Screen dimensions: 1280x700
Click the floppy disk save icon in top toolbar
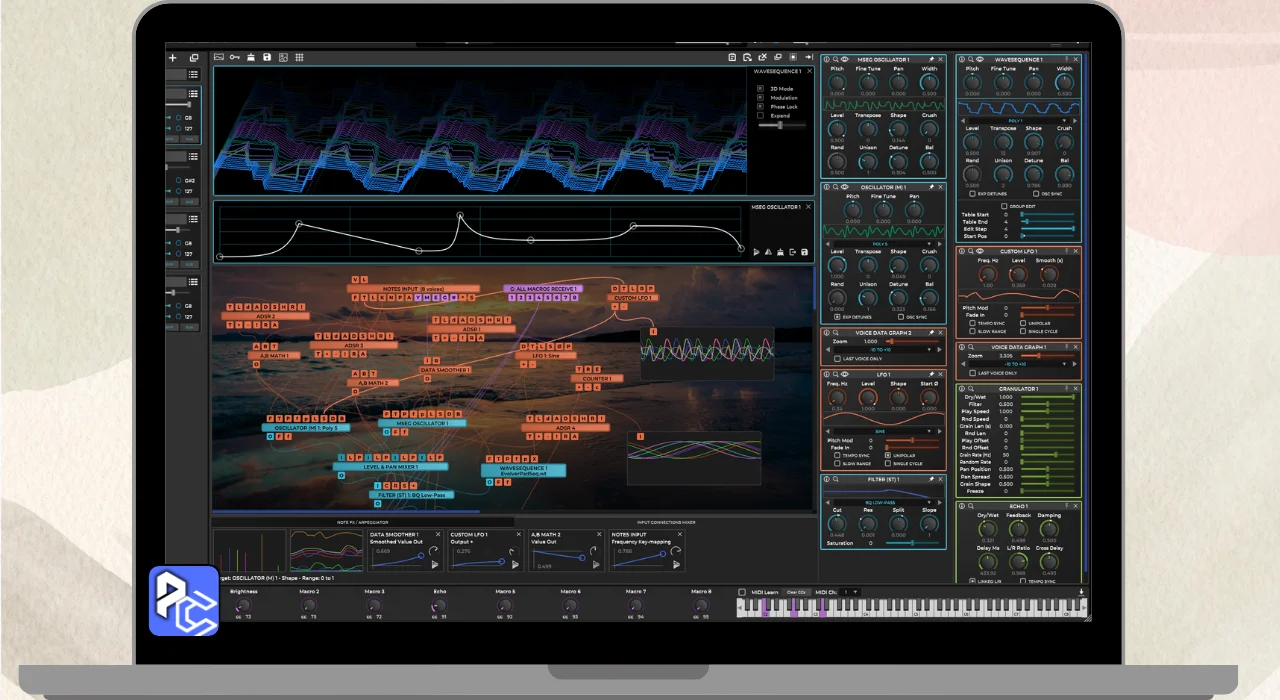[267, 57]
